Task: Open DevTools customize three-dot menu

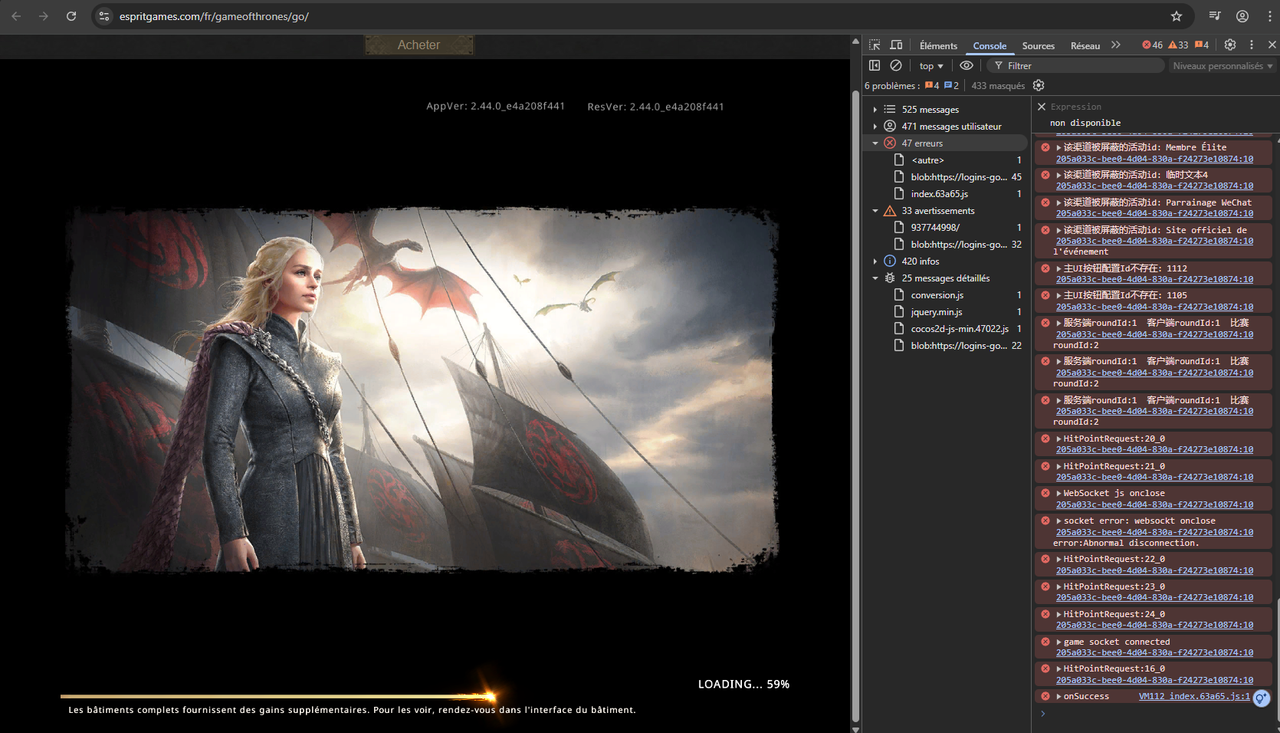Action: (x=1251, y=45)
